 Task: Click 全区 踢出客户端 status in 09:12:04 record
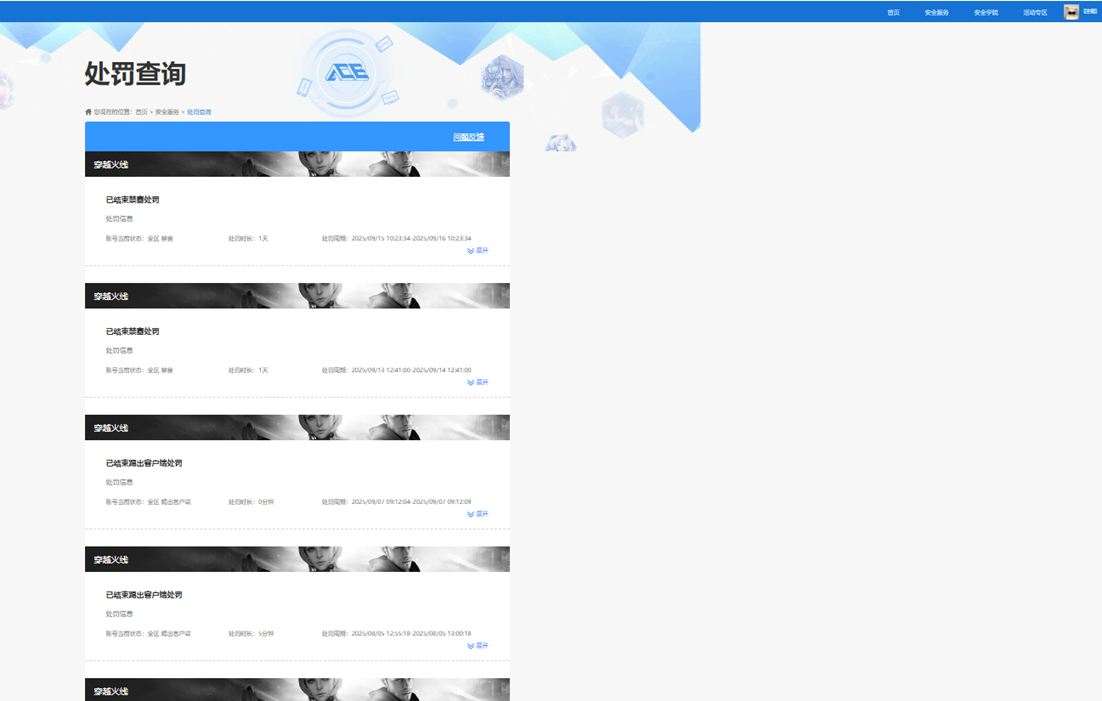[169, 502]
